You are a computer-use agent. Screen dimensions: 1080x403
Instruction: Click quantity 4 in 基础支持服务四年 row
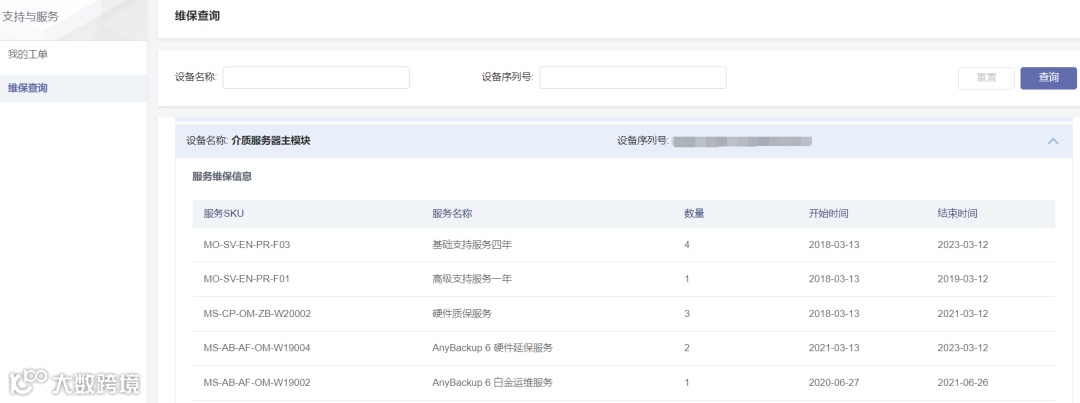pos(687,245)
